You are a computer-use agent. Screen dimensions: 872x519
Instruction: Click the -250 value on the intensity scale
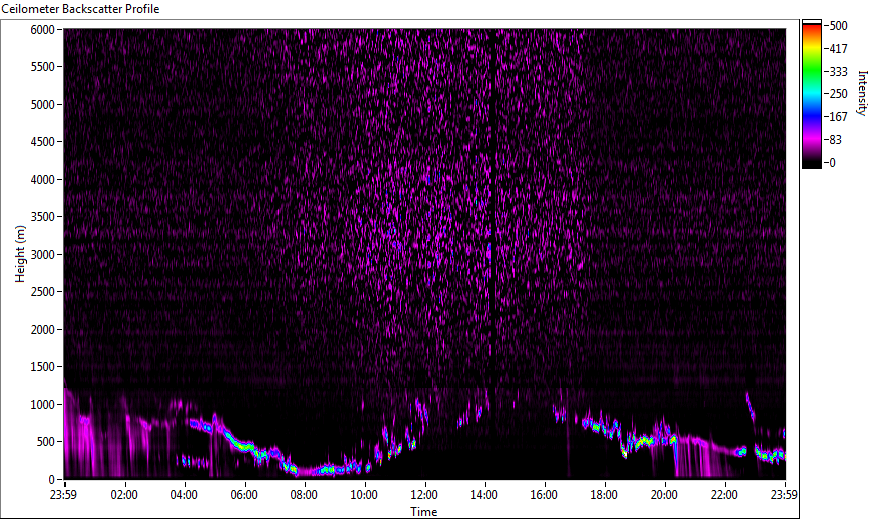(x=836, y=94)
